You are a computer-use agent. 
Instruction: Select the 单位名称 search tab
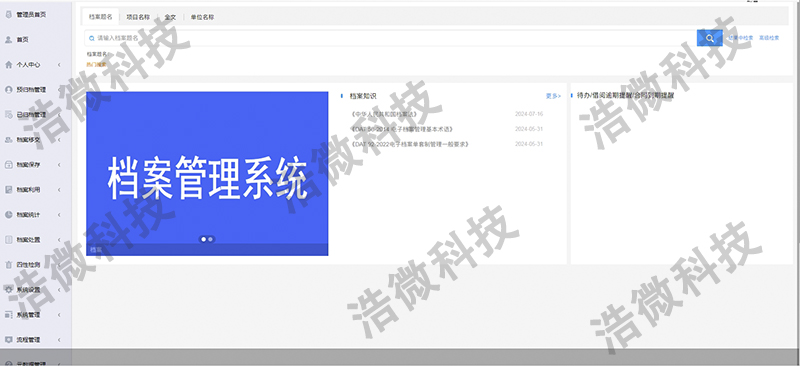[202, 17]
